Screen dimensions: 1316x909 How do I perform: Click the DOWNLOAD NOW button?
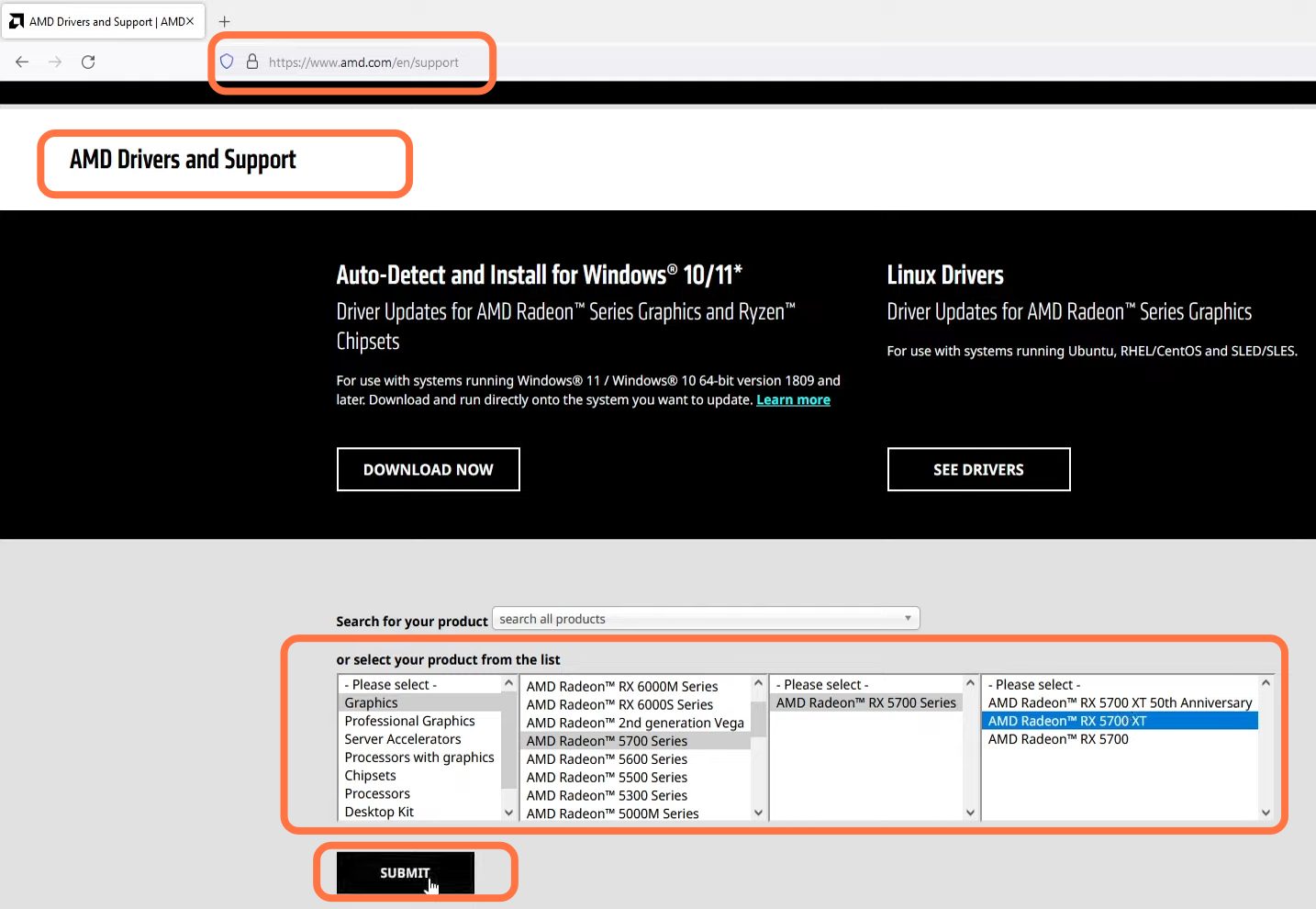pyautogui.click(x=429, y=469)
